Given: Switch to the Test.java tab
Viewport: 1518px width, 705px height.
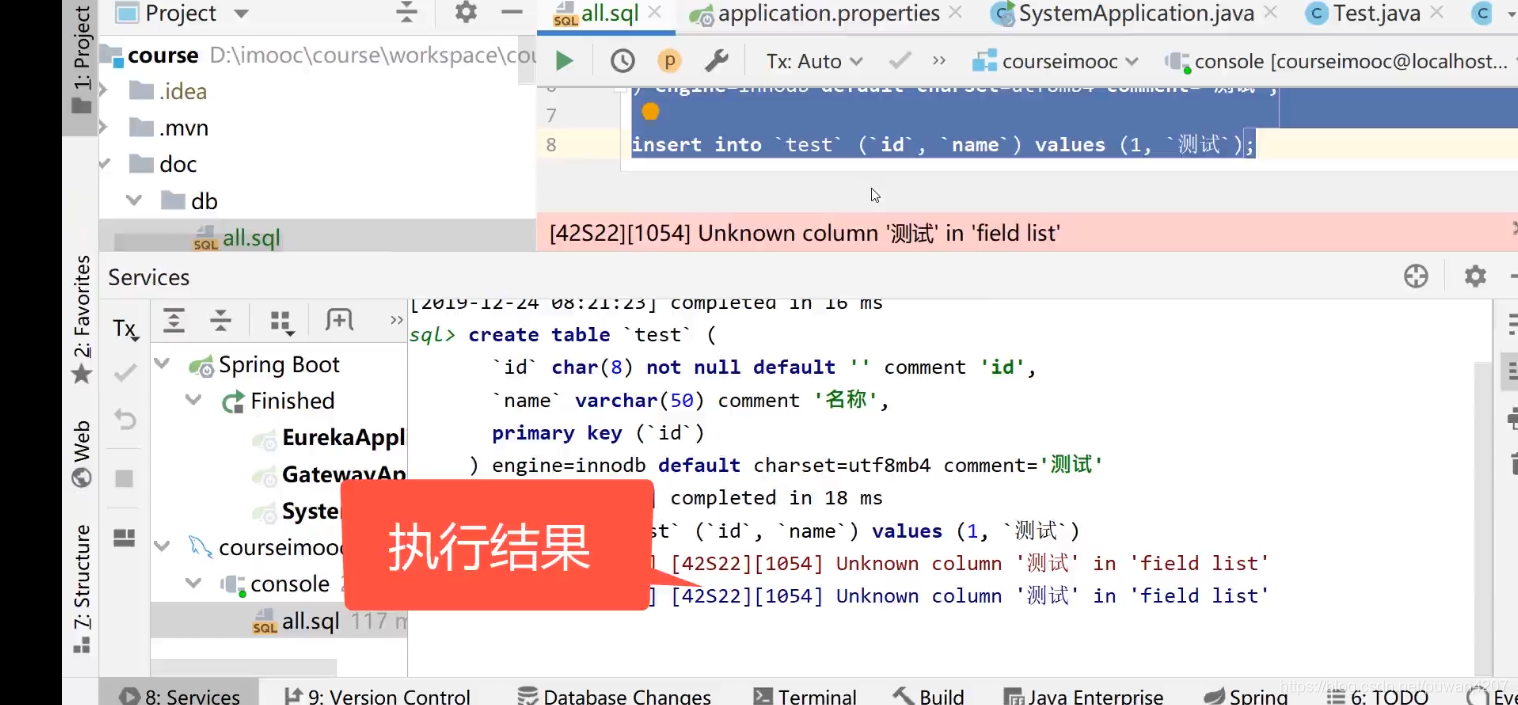Looking at the screenshot, I should tap(1377, 14).
